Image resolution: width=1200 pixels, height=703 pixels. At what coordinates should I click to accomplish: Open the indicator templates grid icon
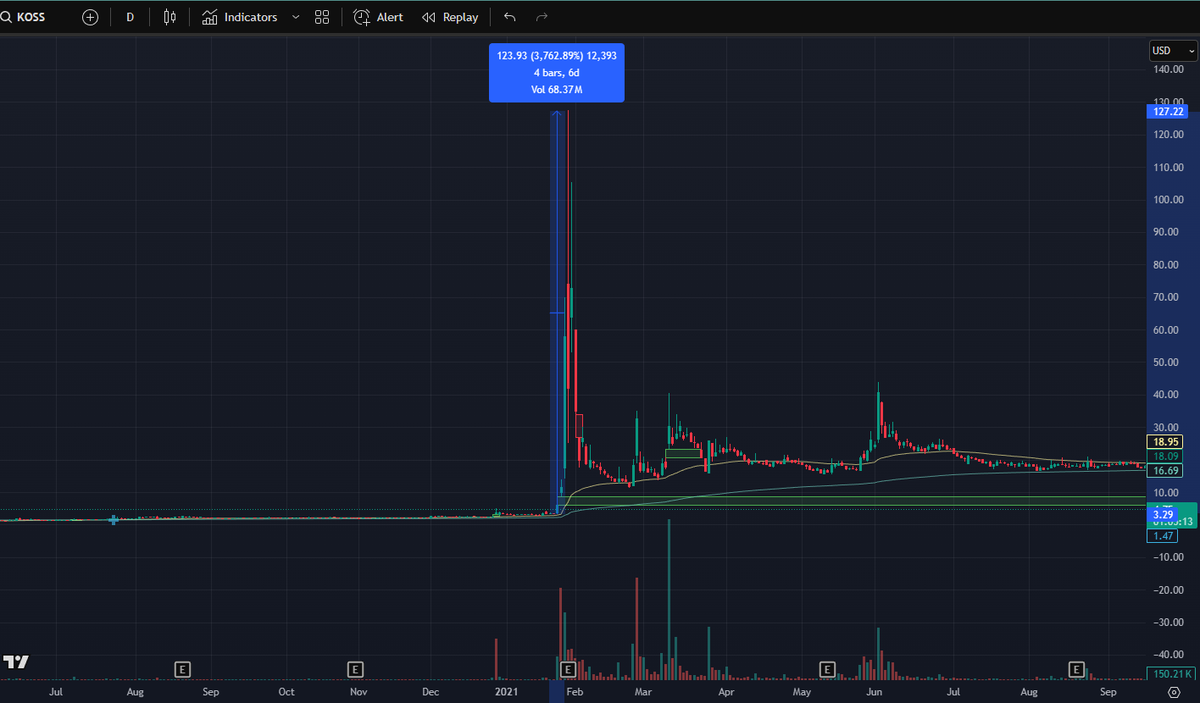[321, 17]
